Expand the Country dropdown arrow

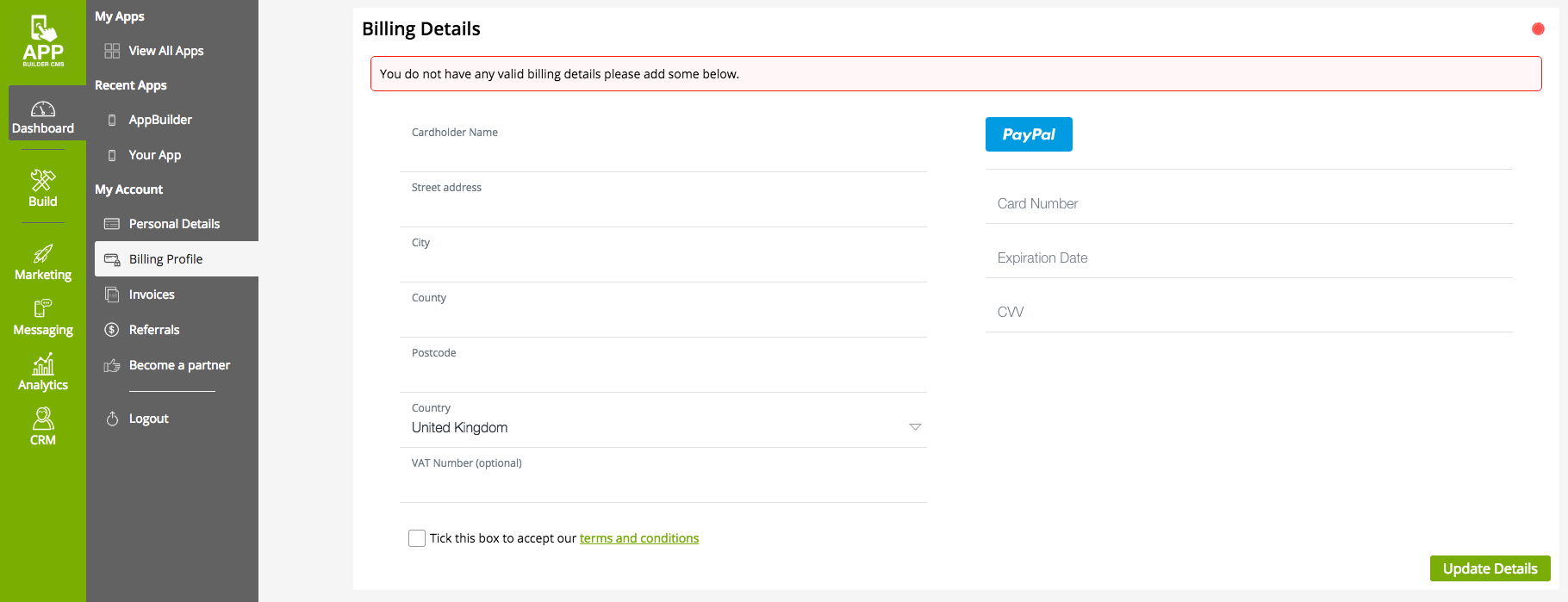point(915,427)
